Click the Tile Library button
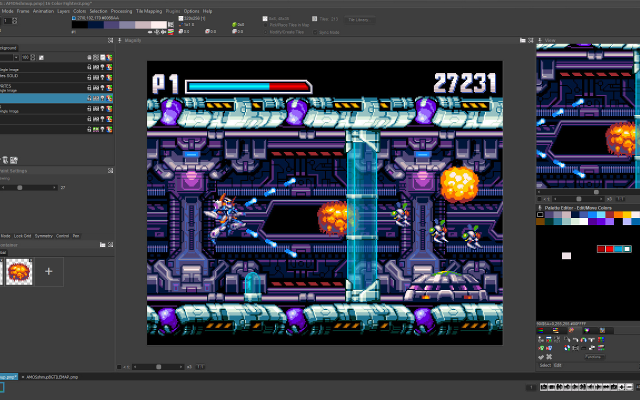The width and height of the screenshot is (640, 400). tap(360, 20)
